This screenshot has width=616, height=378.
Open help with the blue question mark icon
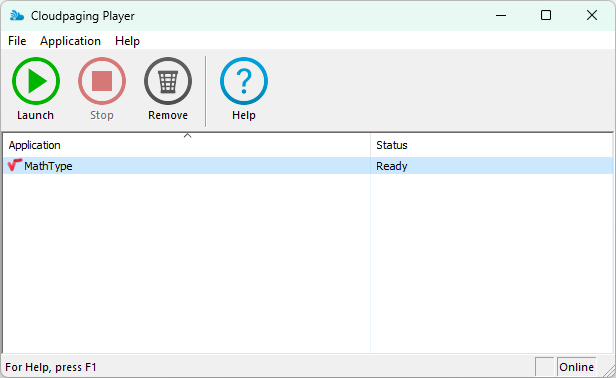[x=244, y=81]
